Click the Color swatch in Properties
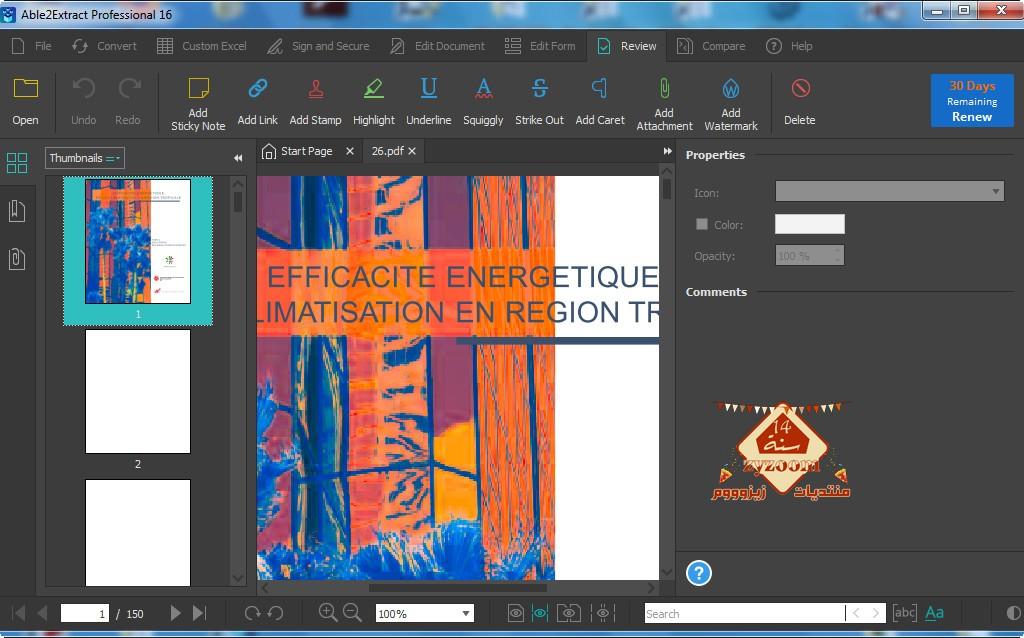Image resolution: width=1024 pixels, height=638 pixels. 810,224
